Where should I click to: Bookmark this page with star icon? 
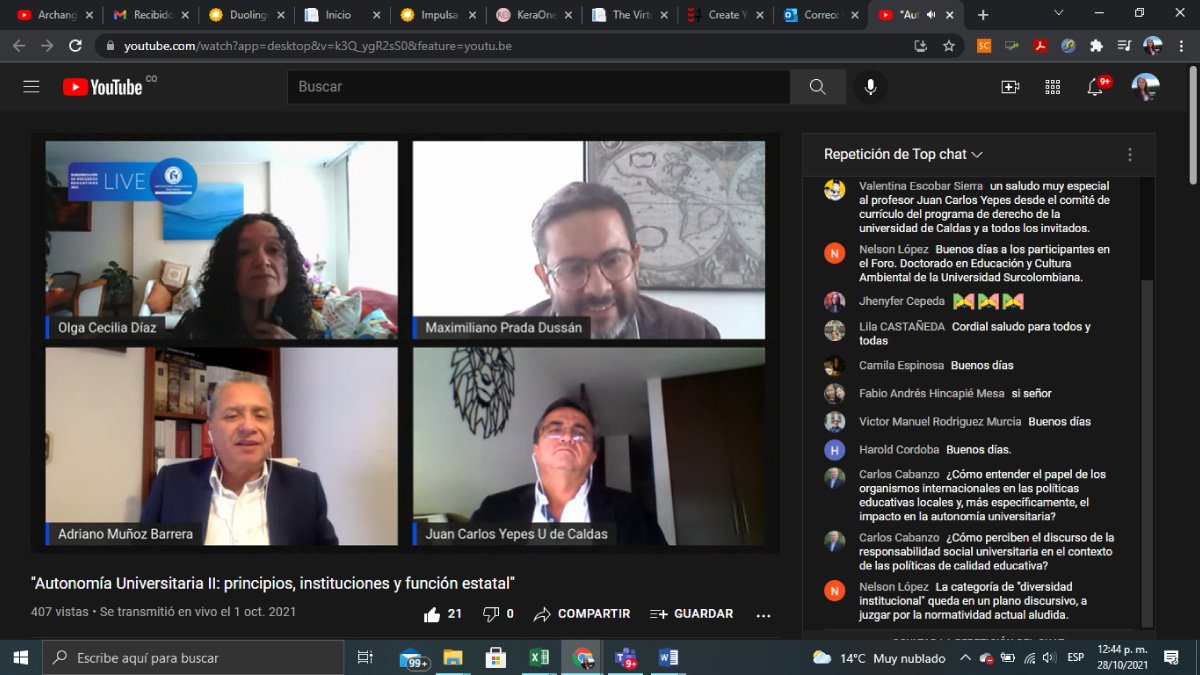click(948, 45)
